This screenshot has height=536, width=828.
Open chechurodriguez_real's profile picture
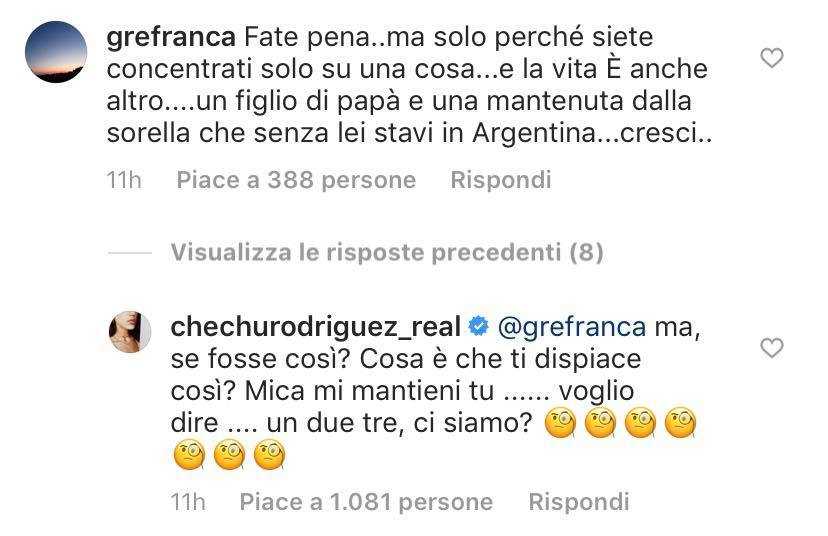tap(129, 331)
